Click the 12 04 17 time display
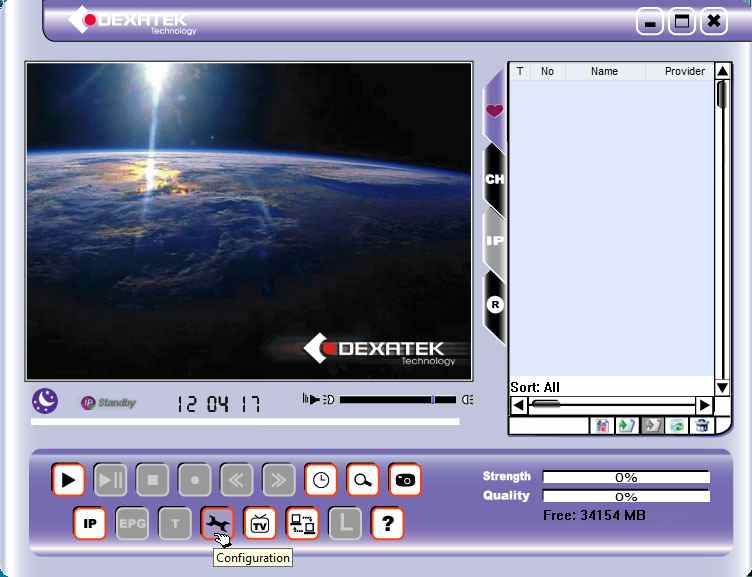Image resolution: width=752 pixels, height=577 pixels. click(219, 404)
